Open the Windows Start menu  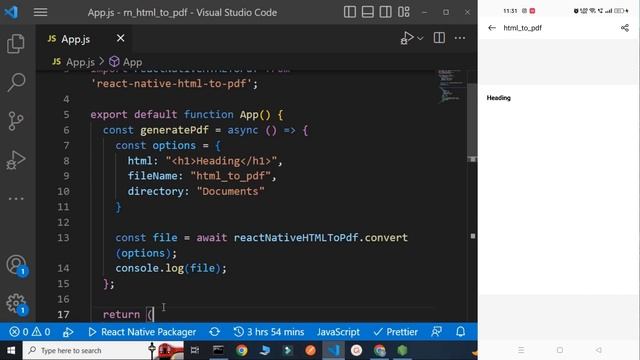(11, 351)
